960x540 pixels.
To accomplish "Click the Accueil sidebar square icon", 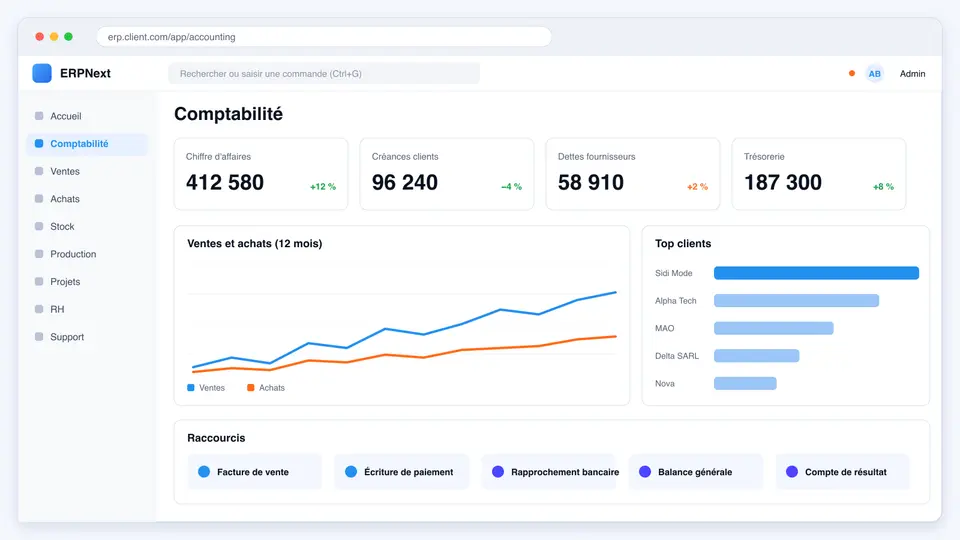I will [39, 116].
